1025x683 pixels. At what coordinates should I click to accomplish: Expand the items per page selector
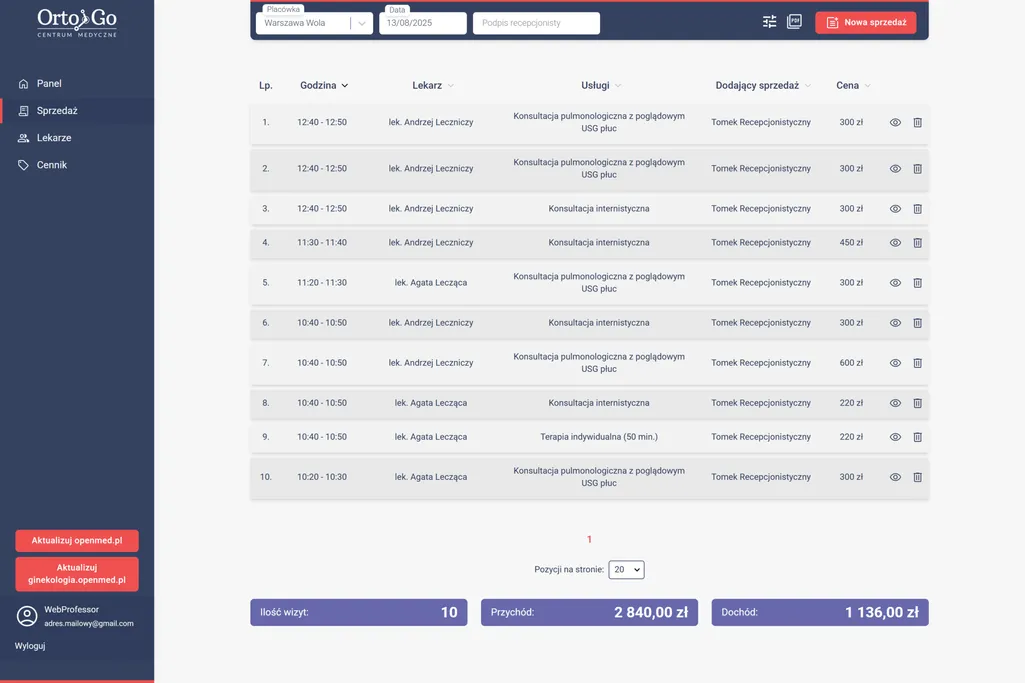pyautogui.click(x=626, y=569)
